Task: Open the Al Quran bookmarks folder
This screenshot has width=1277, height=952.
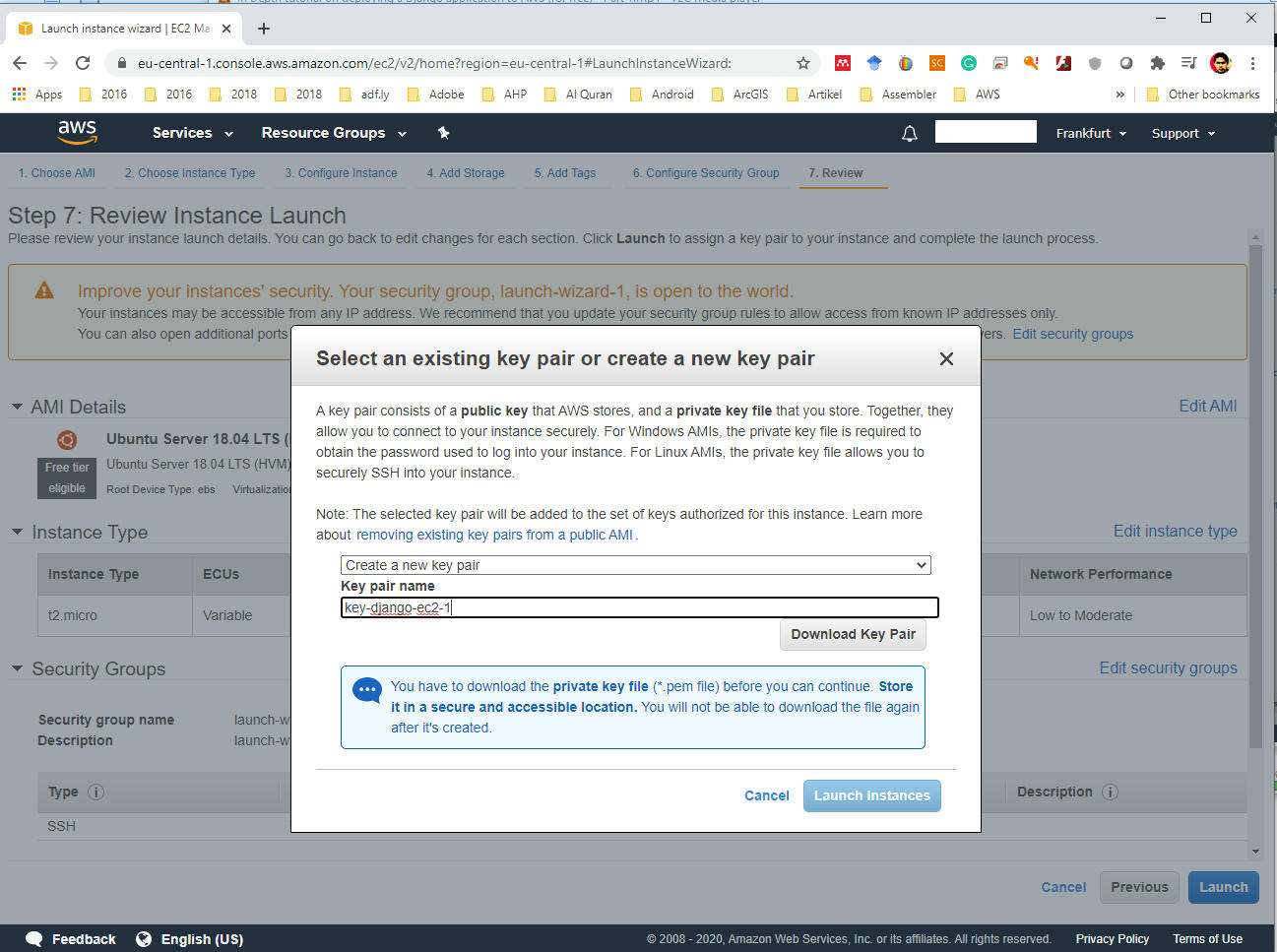Action: [577, 95]
